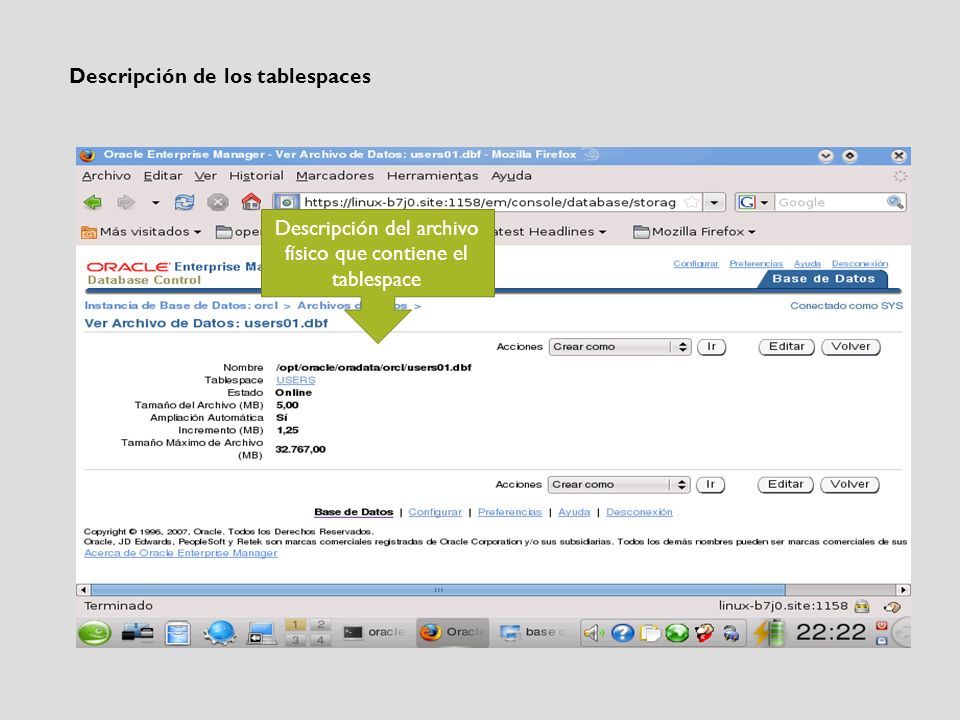
Task: Open the blue help question mark tray icon
Action: coord(622,633)
